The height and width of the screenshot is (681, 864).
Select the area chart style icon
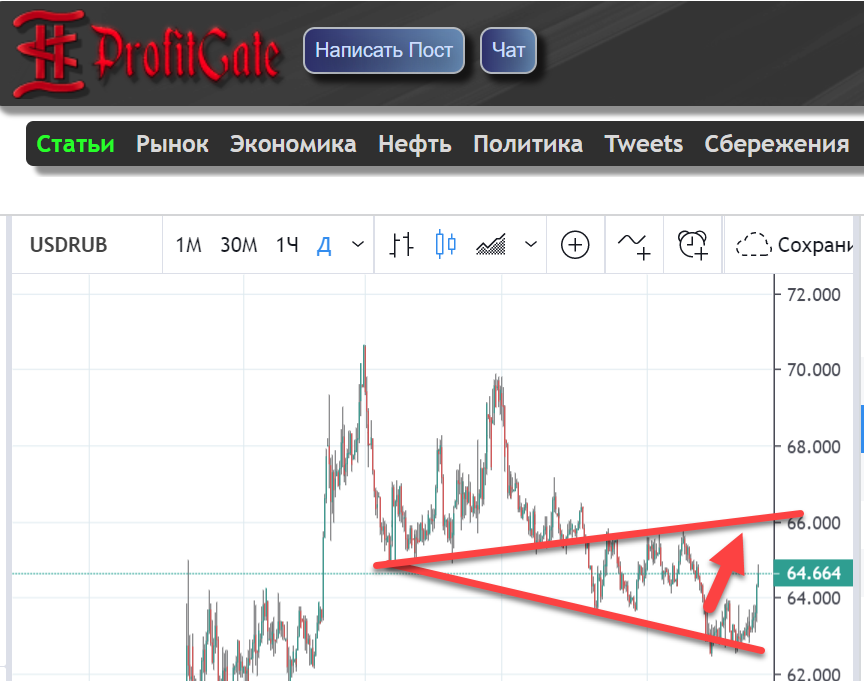(490, 245)
